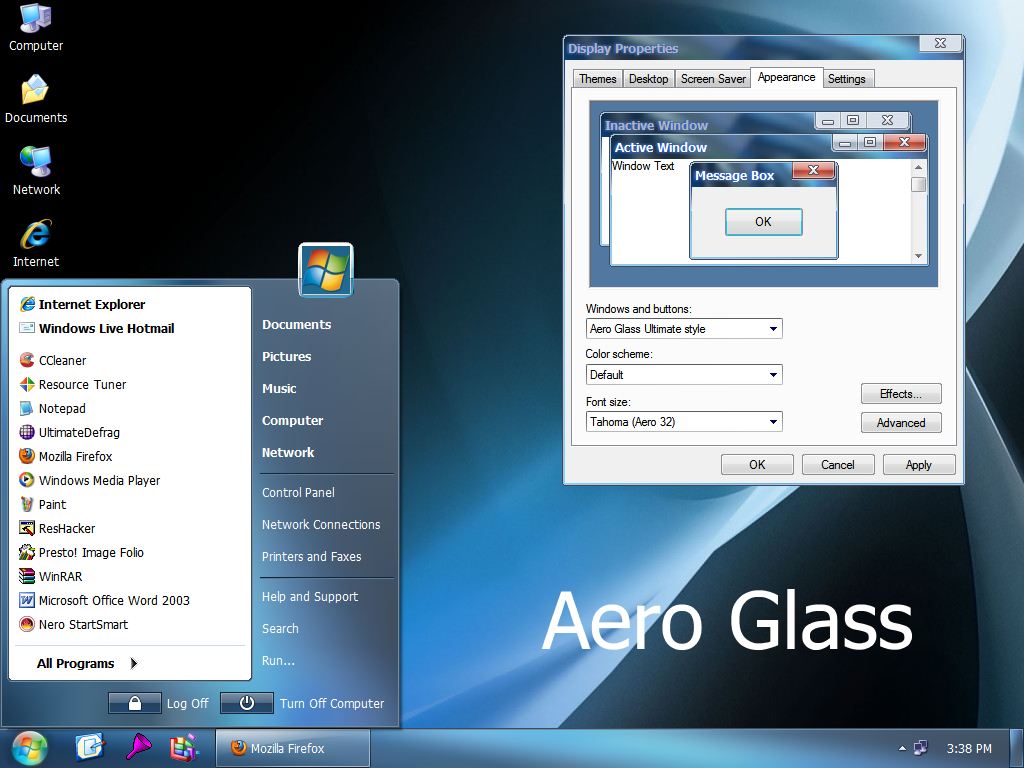Viewport: 1024px width, 768px height.
Task: Click the power icon for Turn Off Computer
Action: click(246, 703)
